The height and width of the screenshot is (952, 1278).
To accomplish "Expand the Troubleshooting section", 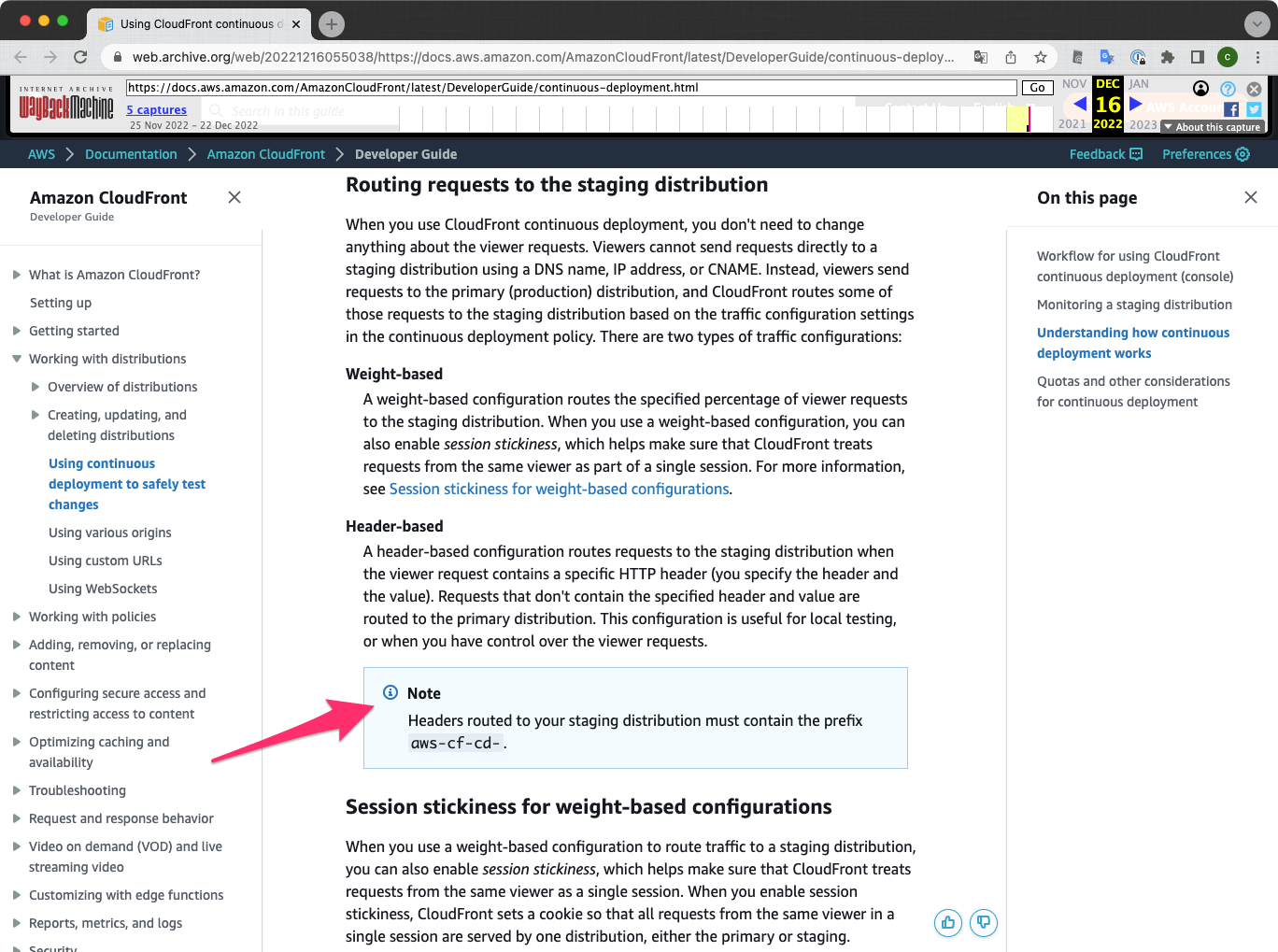I will click(x=17, y=790).
